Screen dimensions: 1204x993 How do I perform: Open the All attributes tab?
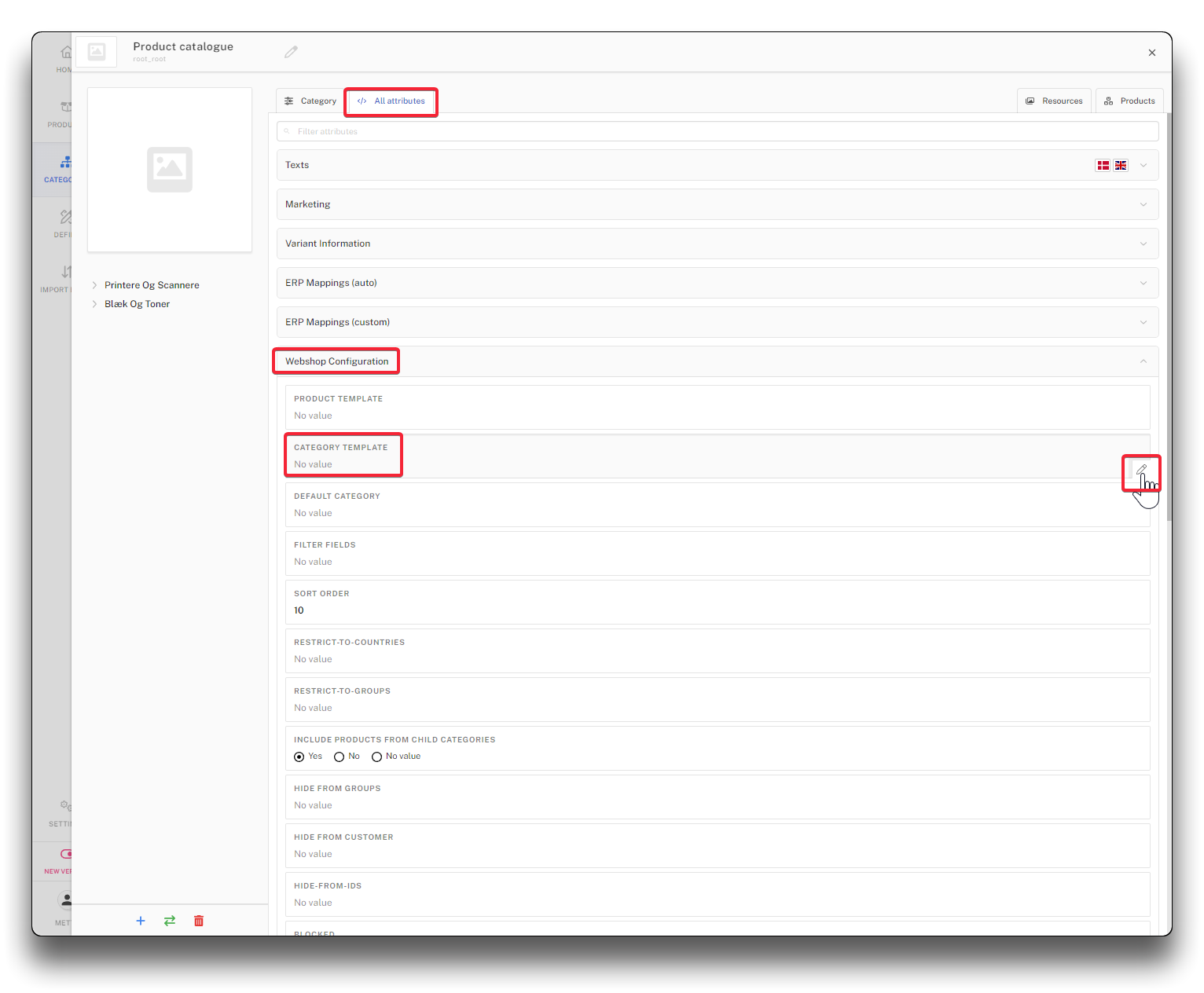coord(391,101)
